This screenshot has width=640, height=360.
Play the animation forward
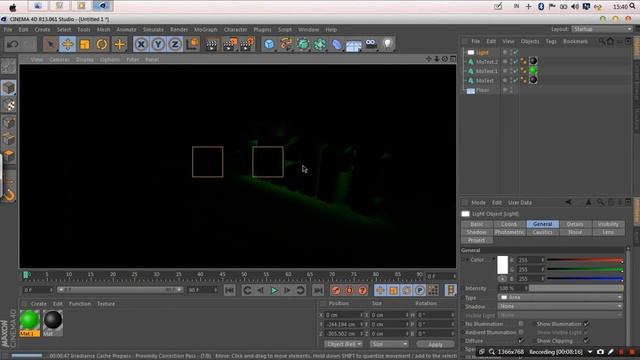274,290
